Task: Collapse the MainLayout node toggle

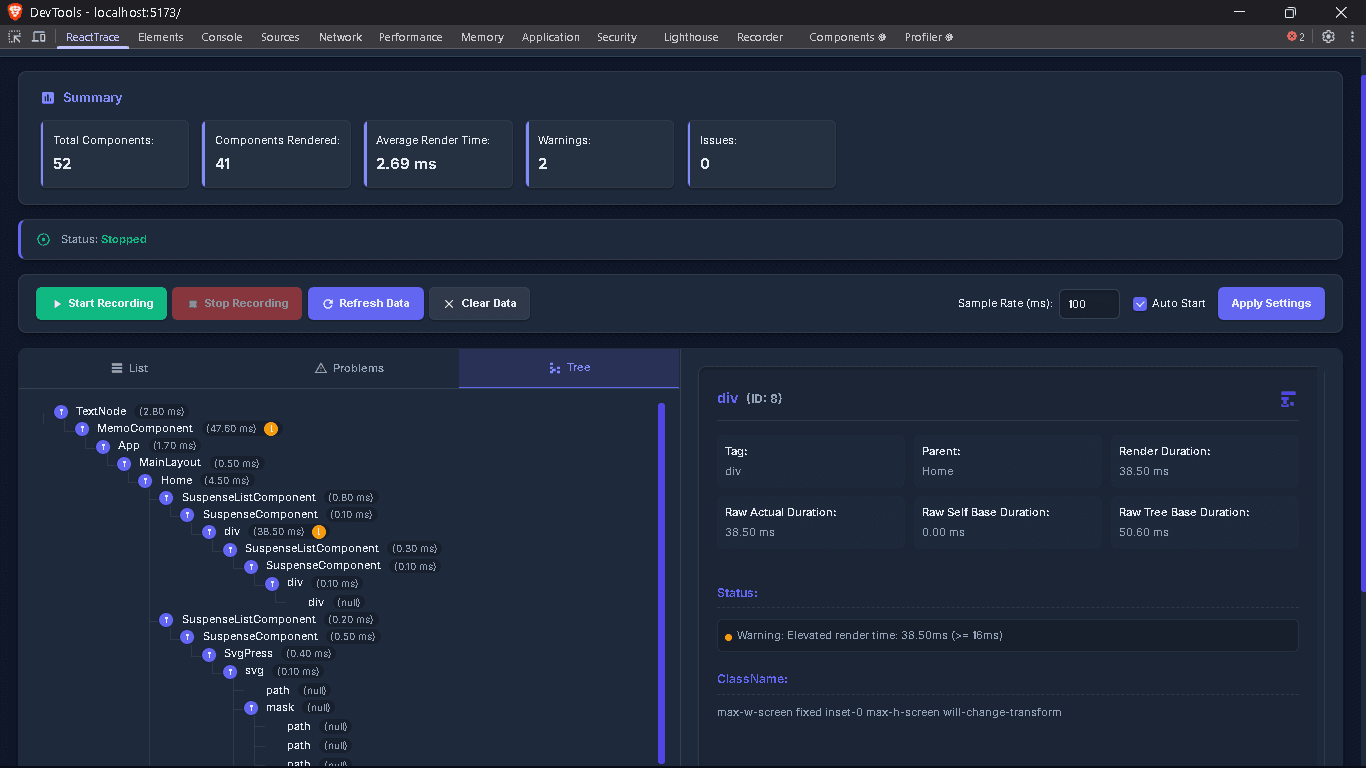Action: (x=124, y=463)
